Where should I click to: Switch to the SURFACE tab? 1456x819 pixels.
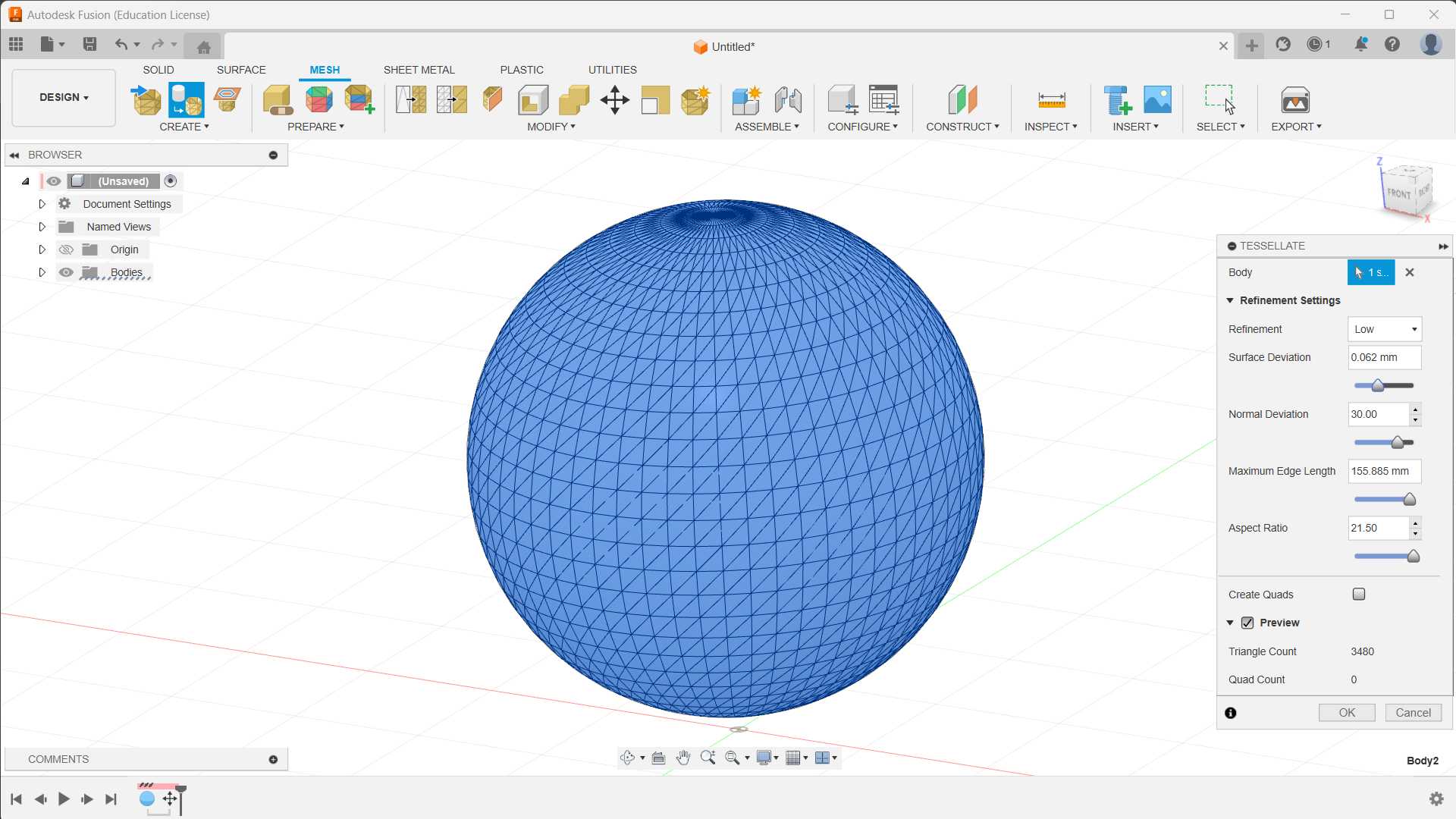pyautogui.click(x=241, y=70)
